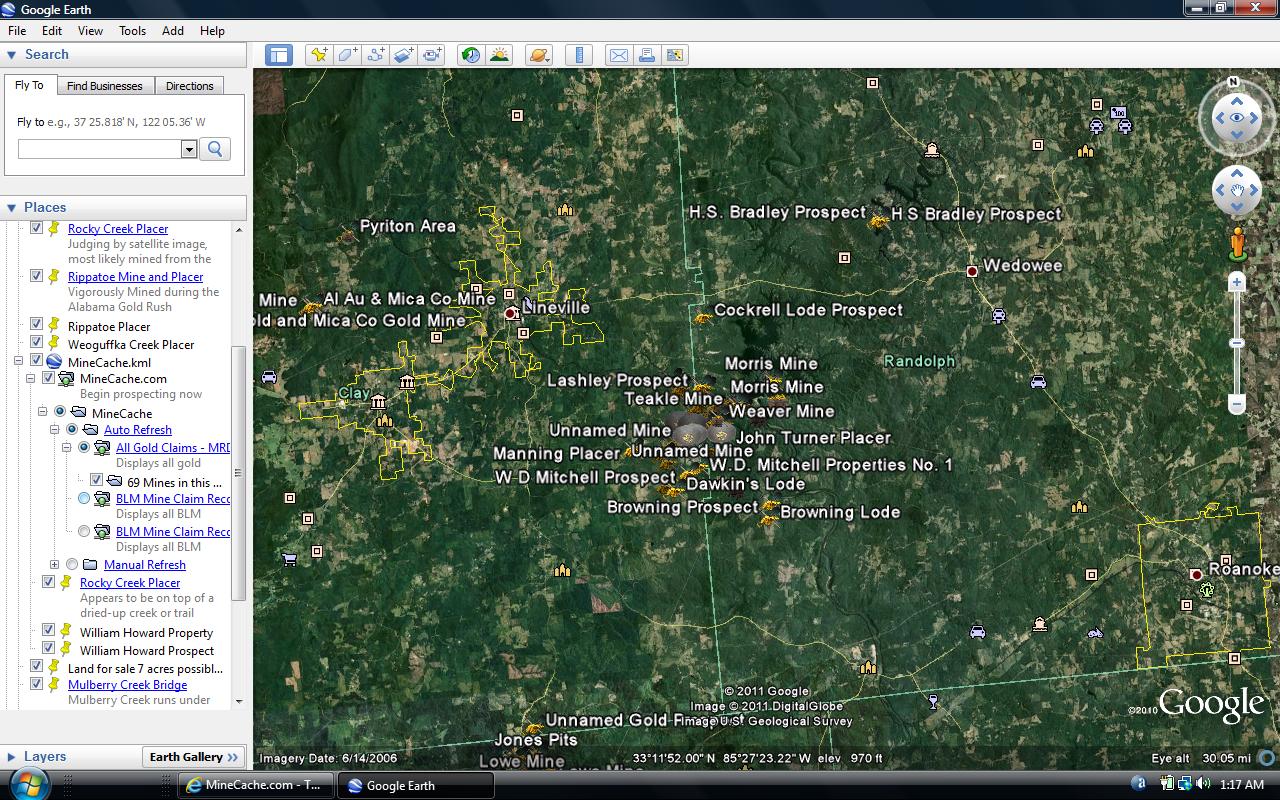Screen dimensions: 1280x800
Task: Collapse the MineCache.kml tree node
Action: pos(18,362)
